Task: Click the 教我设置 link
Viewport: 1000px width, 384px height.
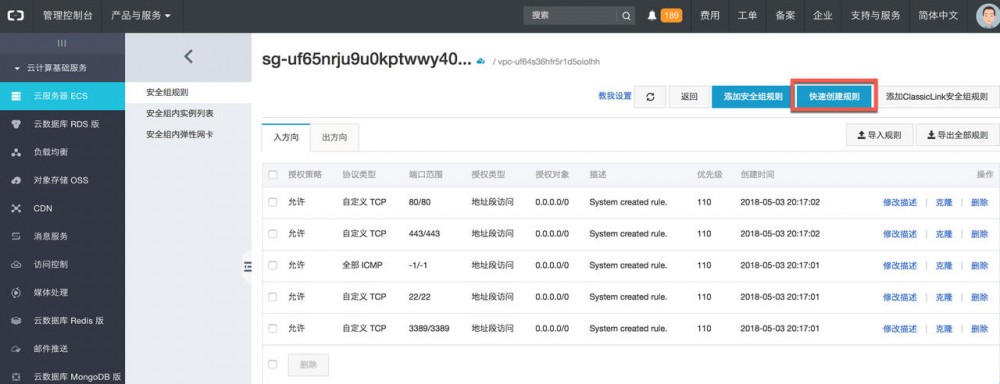Action: [x=615, y=96]
